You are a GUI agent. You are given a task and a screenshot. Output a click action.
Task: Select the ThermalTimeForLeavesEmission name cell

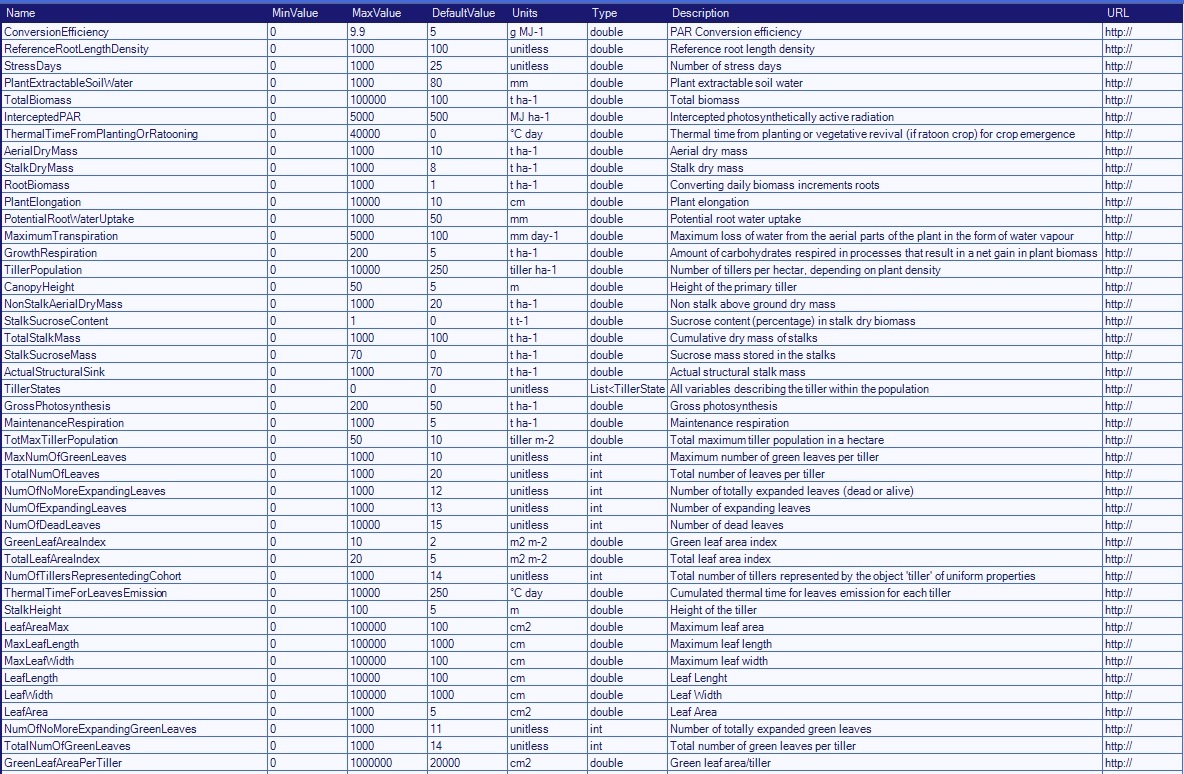(x=134, y=593)
